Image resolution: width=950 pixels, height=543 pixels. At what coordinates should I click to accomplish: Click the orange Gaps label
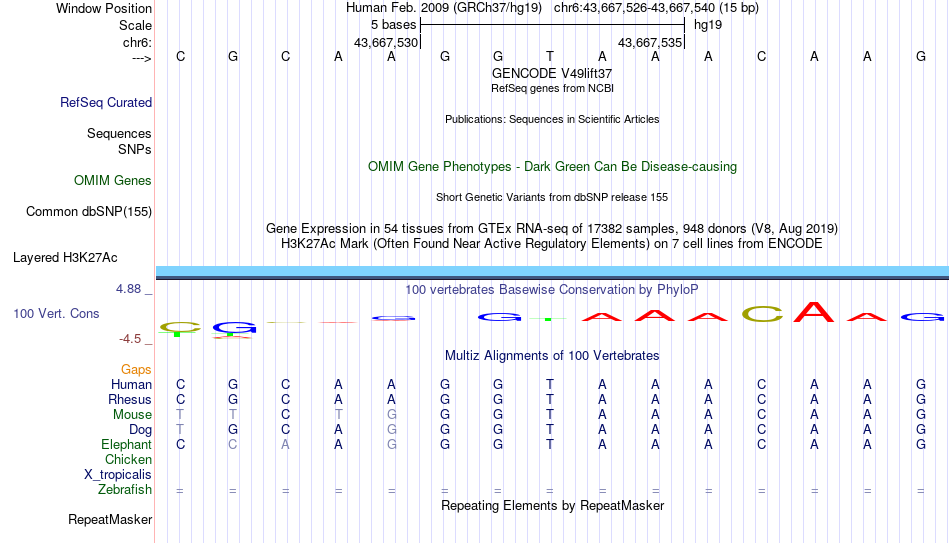point(136,369)
